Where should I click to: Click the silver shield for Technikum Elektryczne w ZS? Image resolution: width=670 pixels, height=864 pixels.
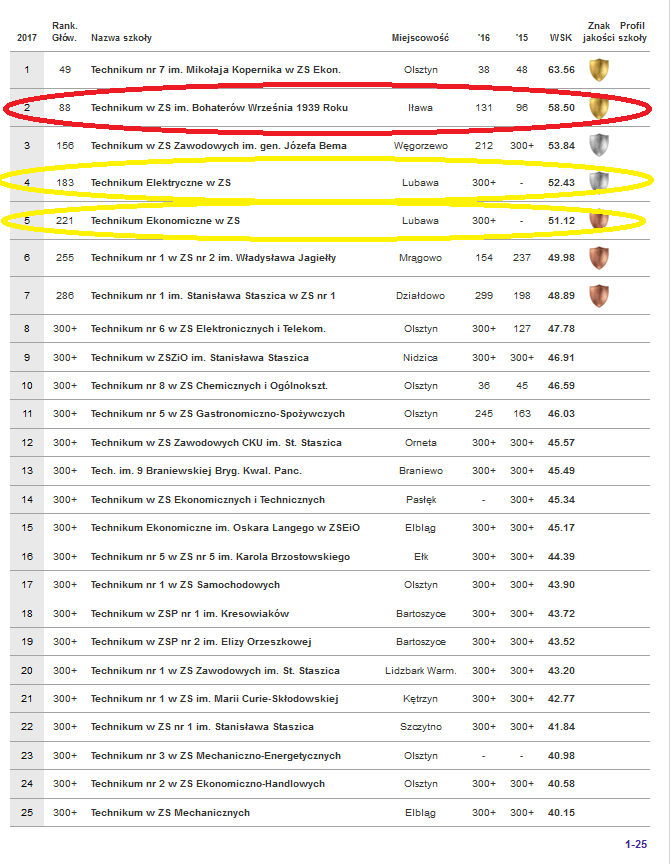pos(599,182)
